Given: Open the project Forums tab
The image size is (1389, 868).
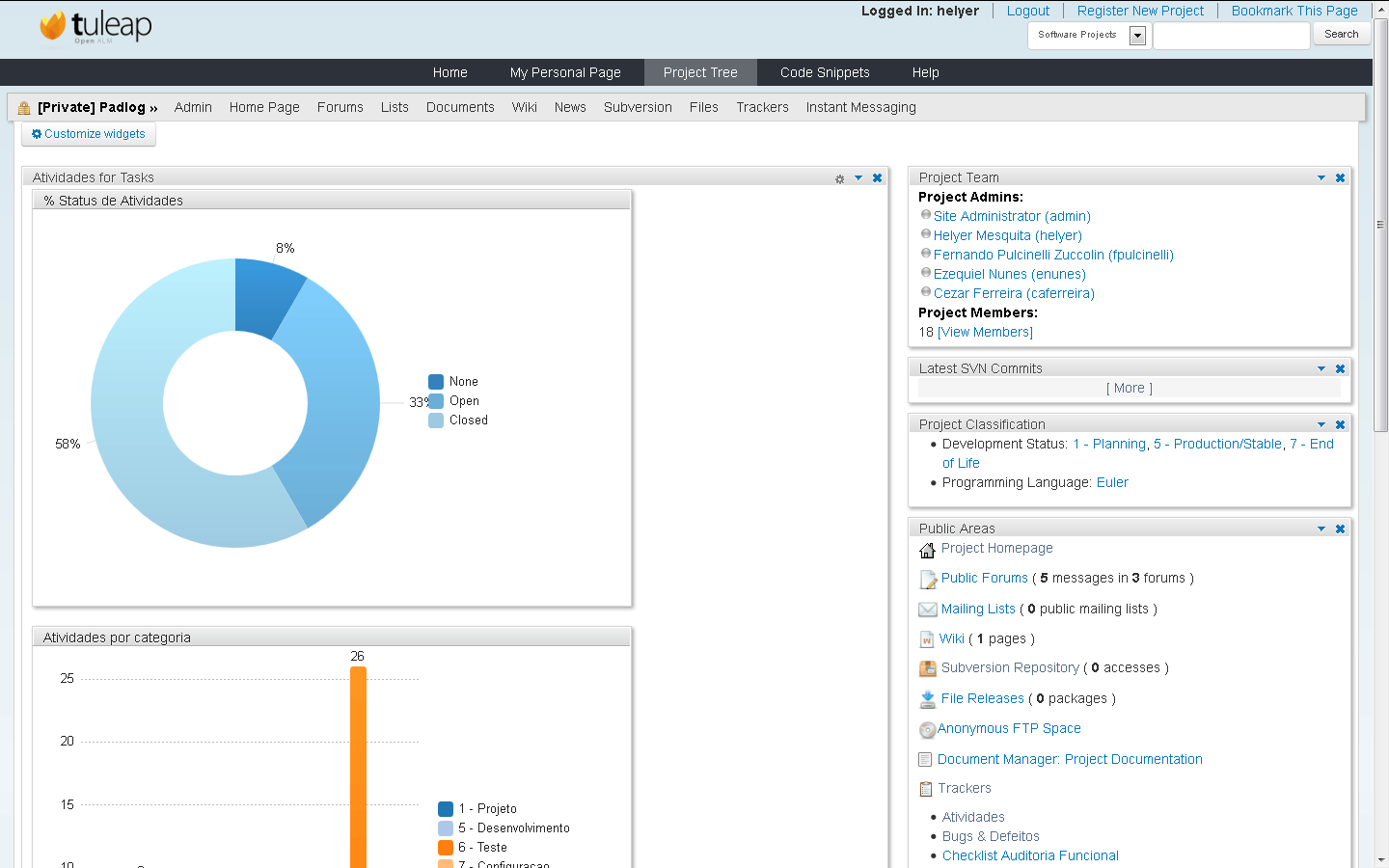Looking at the screenshot, I should [x=340, y=107].
